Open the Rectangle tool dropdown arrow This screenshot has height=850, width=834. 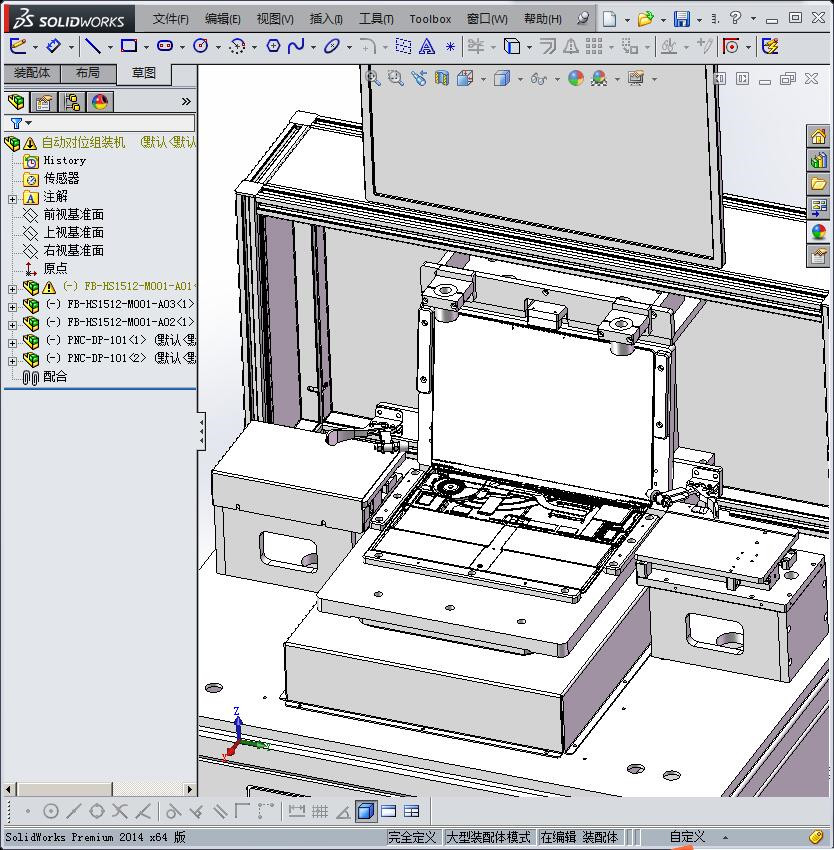[146, 47]
